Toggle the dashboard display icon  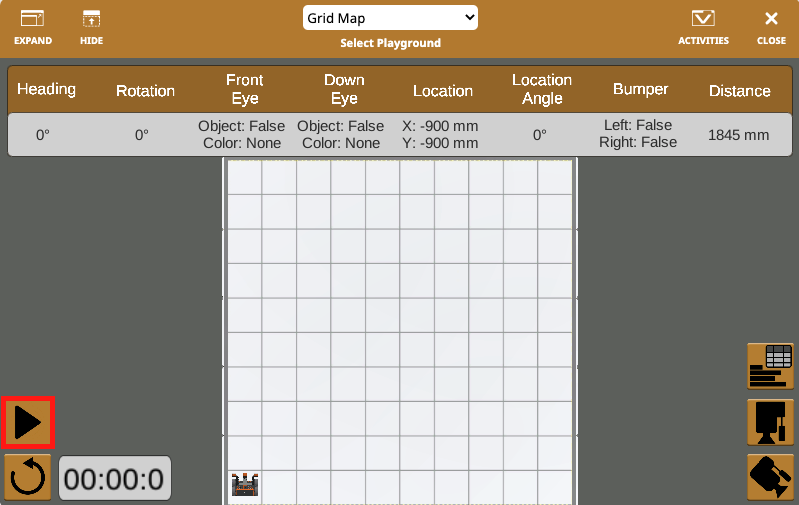(770, 366)
